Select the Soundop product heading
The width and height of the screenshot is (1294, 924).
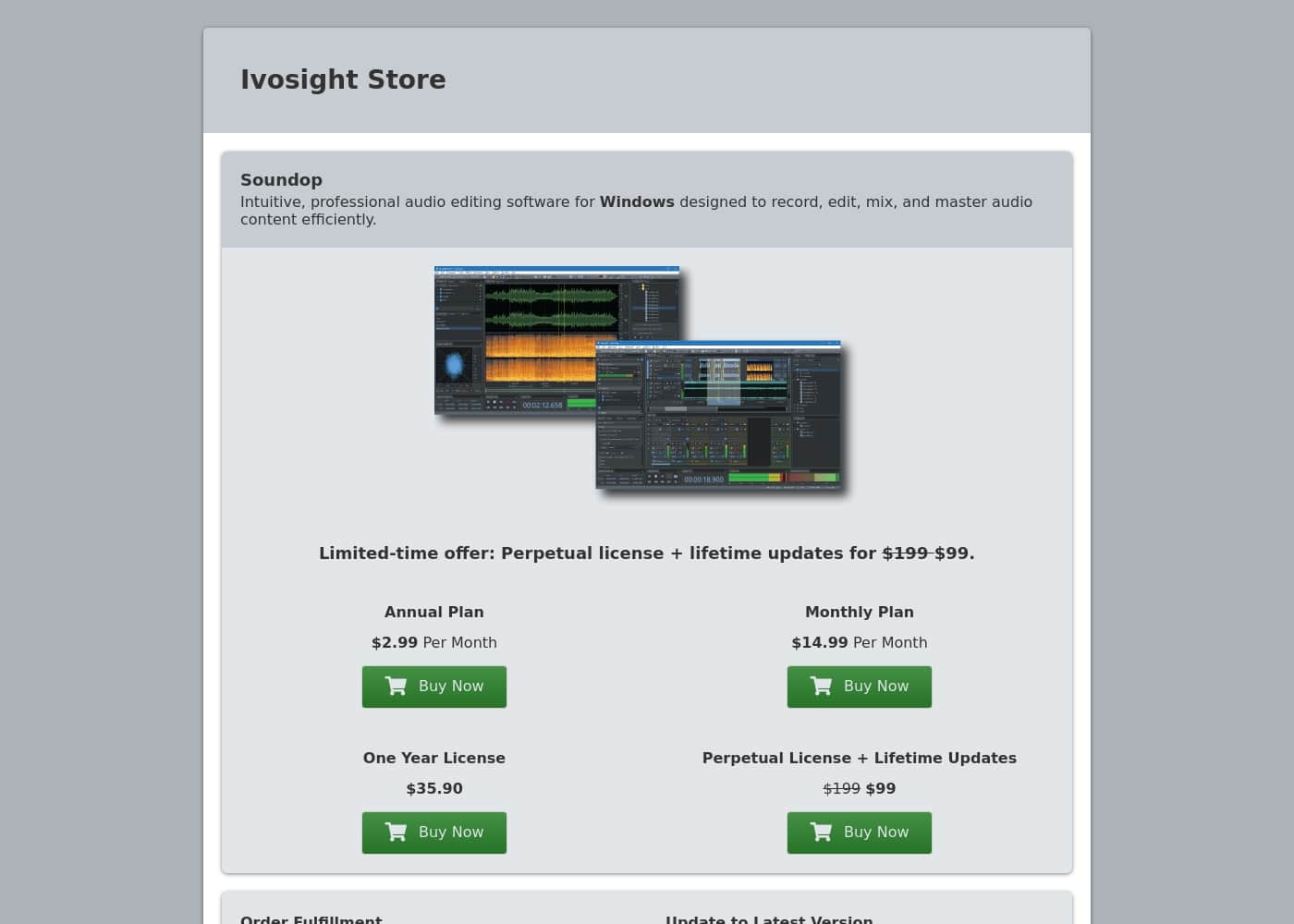(281, 180)
